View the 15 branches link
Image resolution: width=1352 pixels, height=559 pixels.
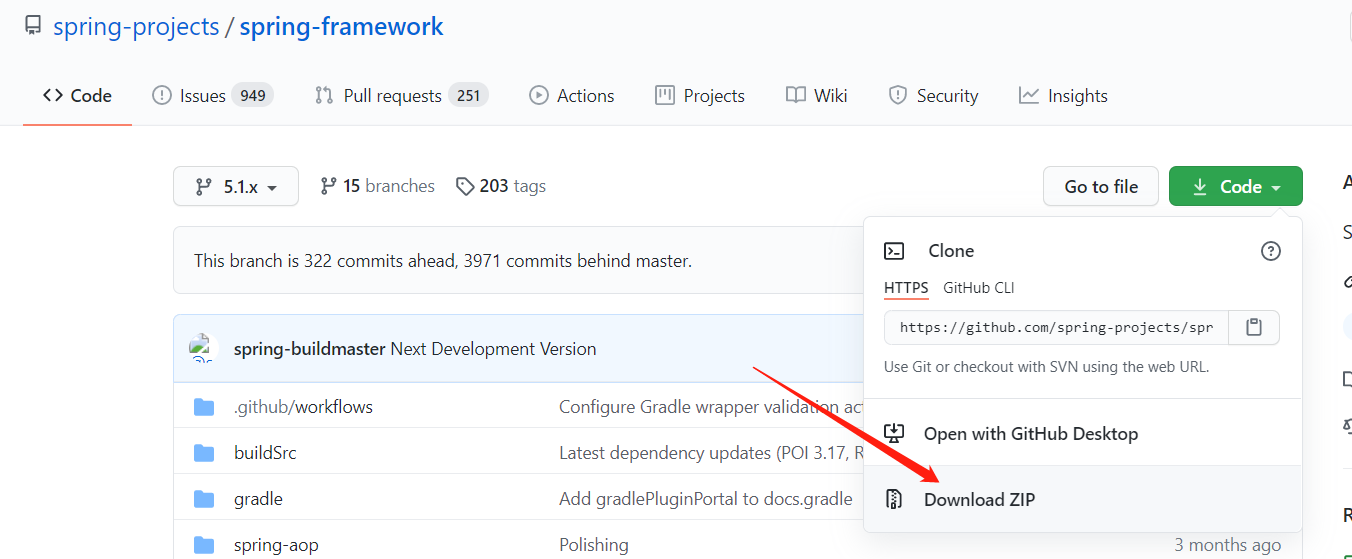pyautogui.click(x=377, y=186)
